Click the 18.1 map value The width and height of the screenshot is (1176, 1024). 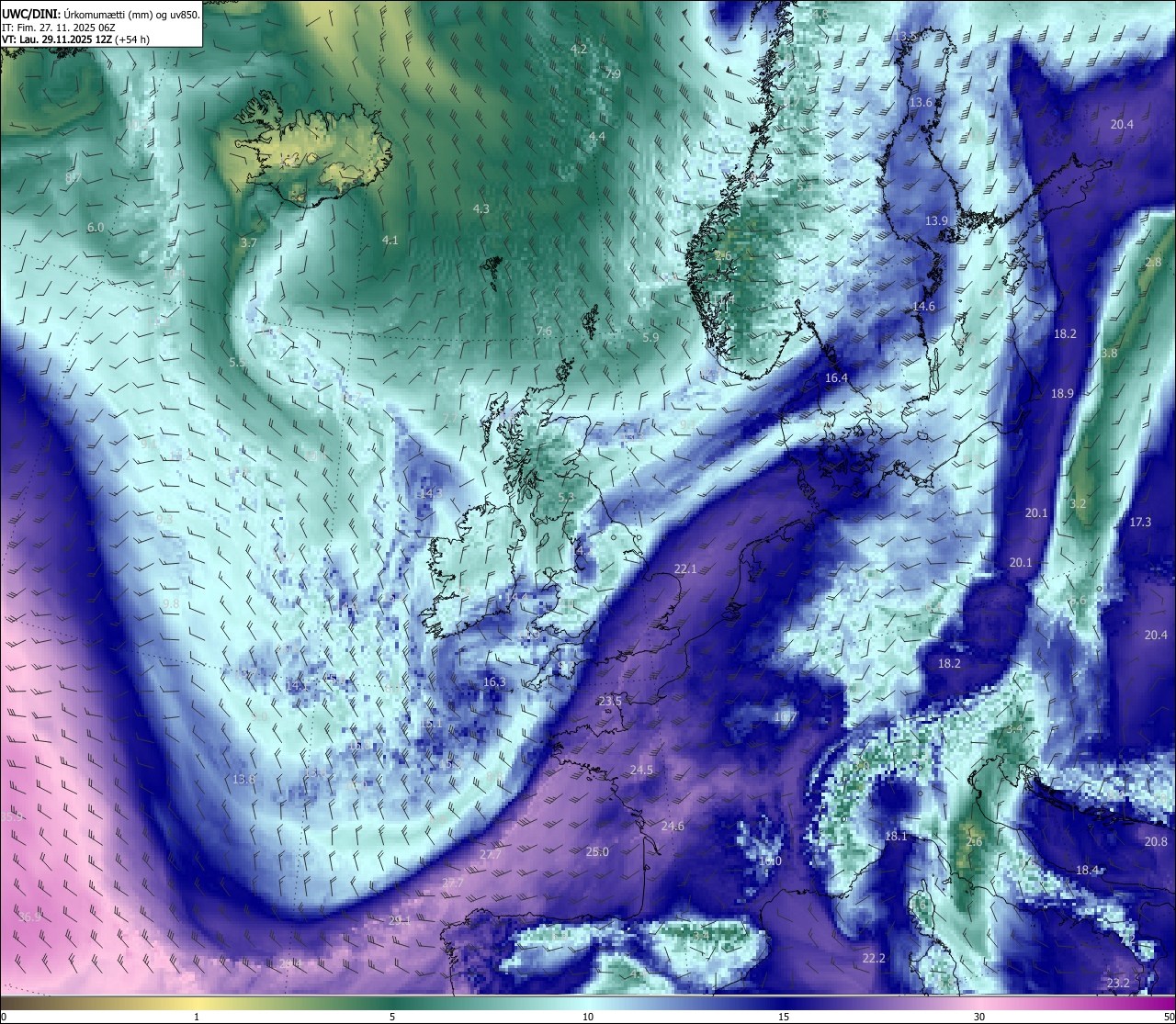point(896,837)
